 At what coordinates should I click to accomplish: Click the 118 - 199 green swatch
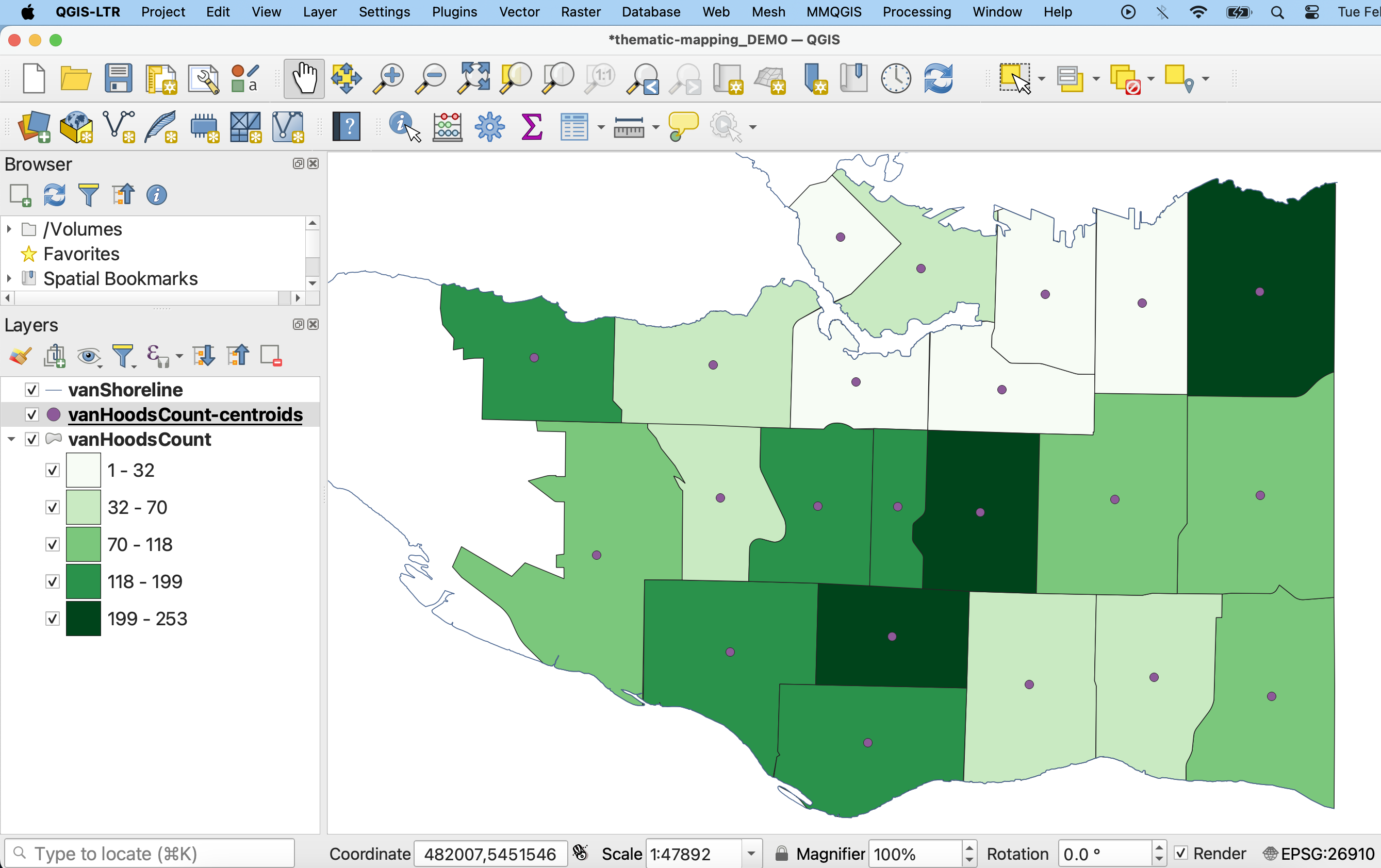point(84,581)
